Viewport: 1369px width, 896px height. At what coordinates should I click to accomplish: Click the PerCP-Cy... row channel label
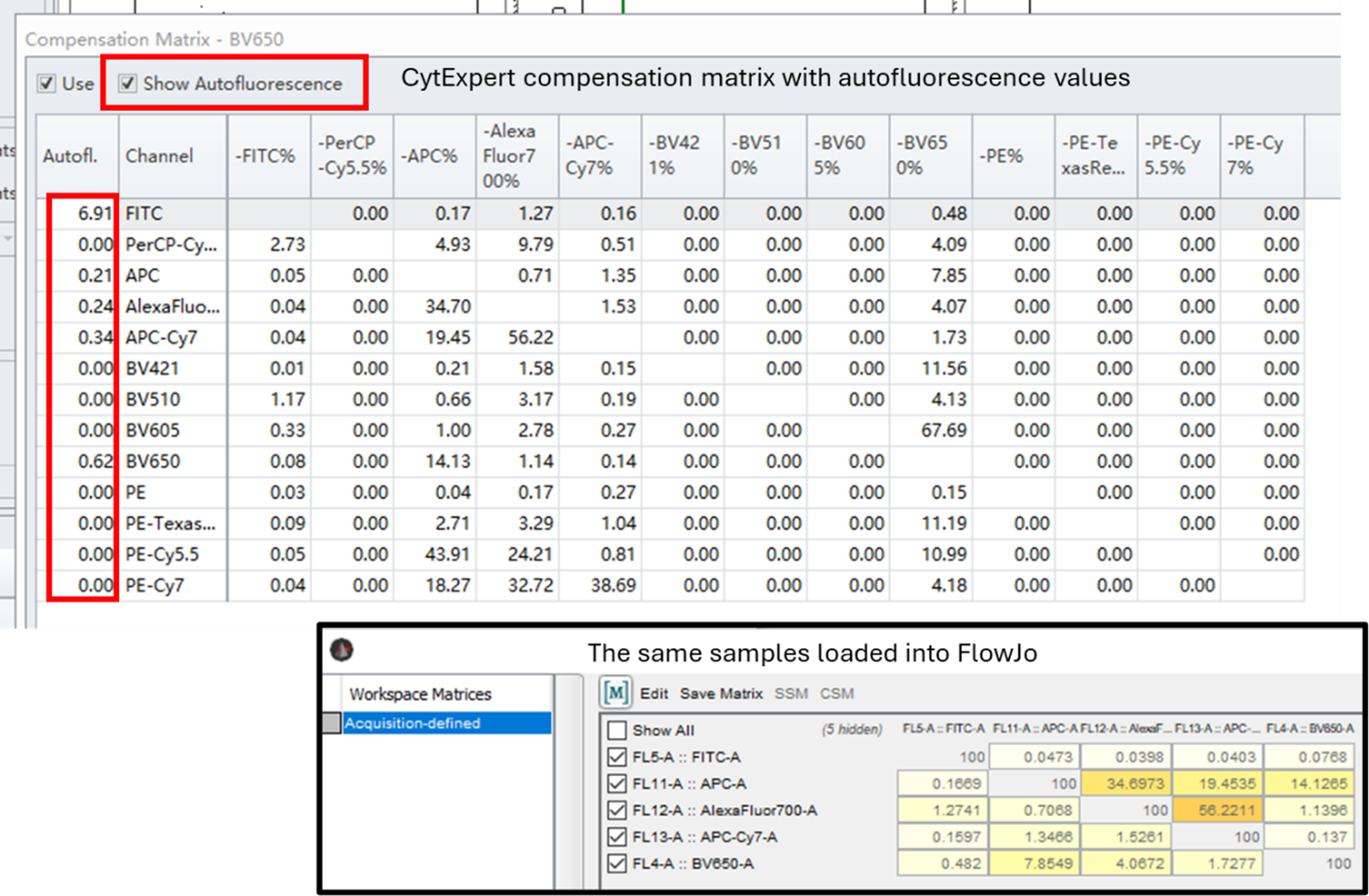(x=171, y=245)
